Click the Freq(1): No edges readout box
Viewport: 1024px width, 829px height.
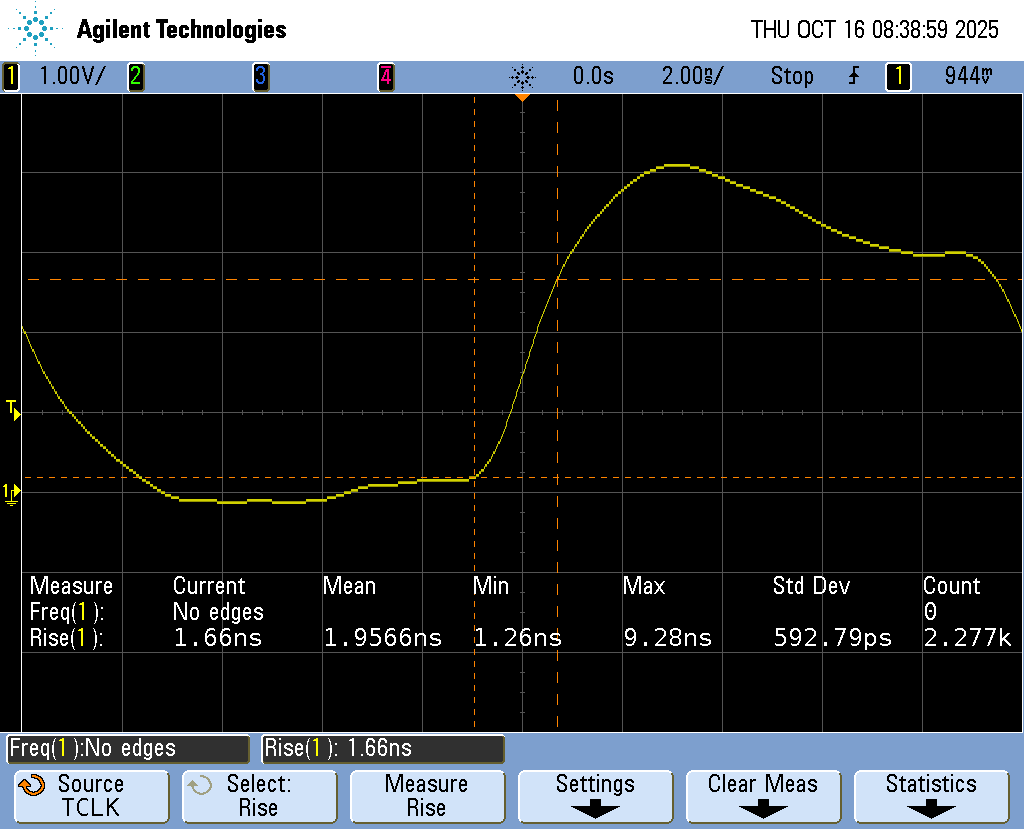pyautogui.click(x=128, y=748)
